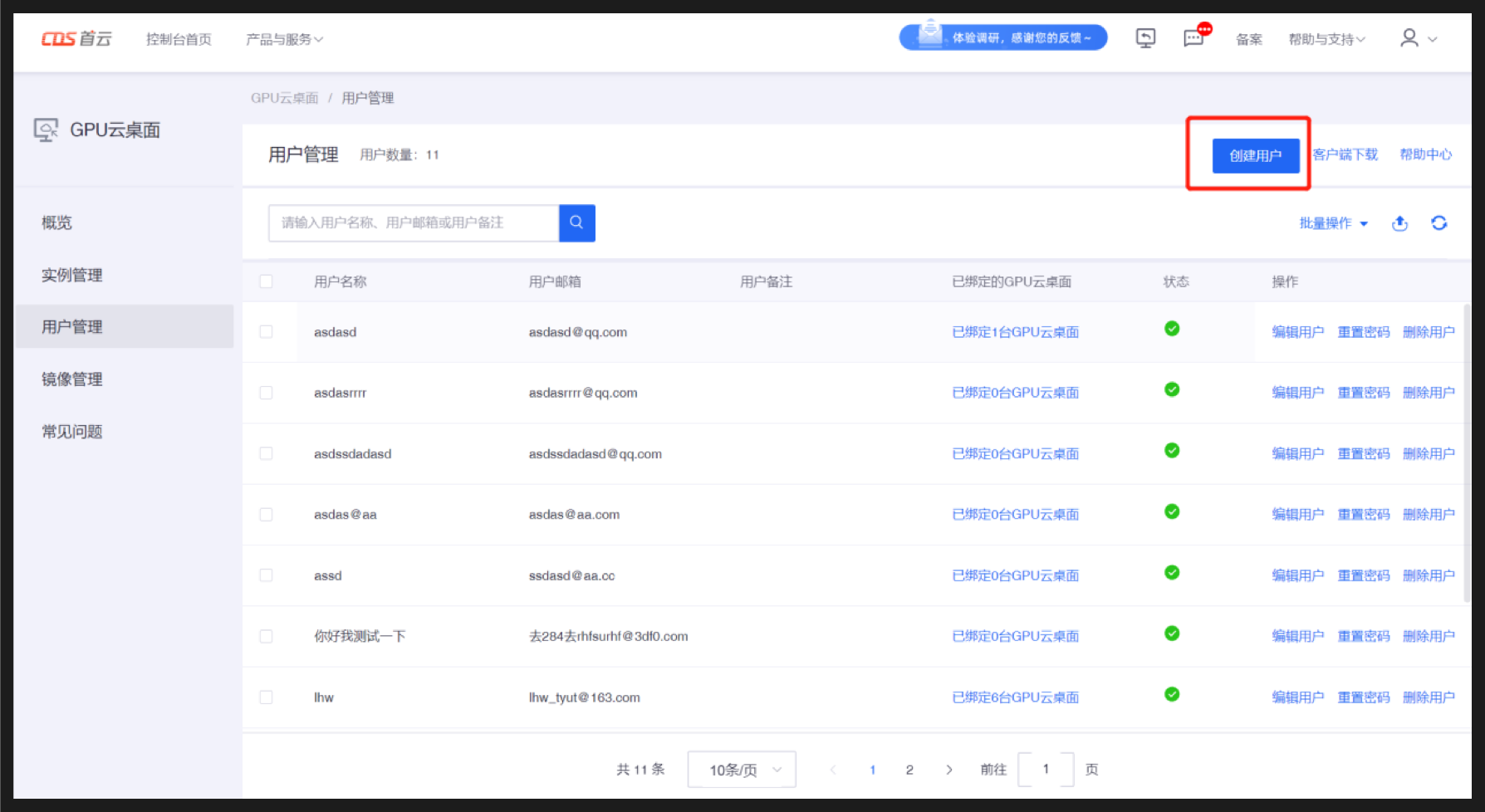Select all users with header checkbox
The width and height of the screenshot is (1485, 812).
click(266, 281)
